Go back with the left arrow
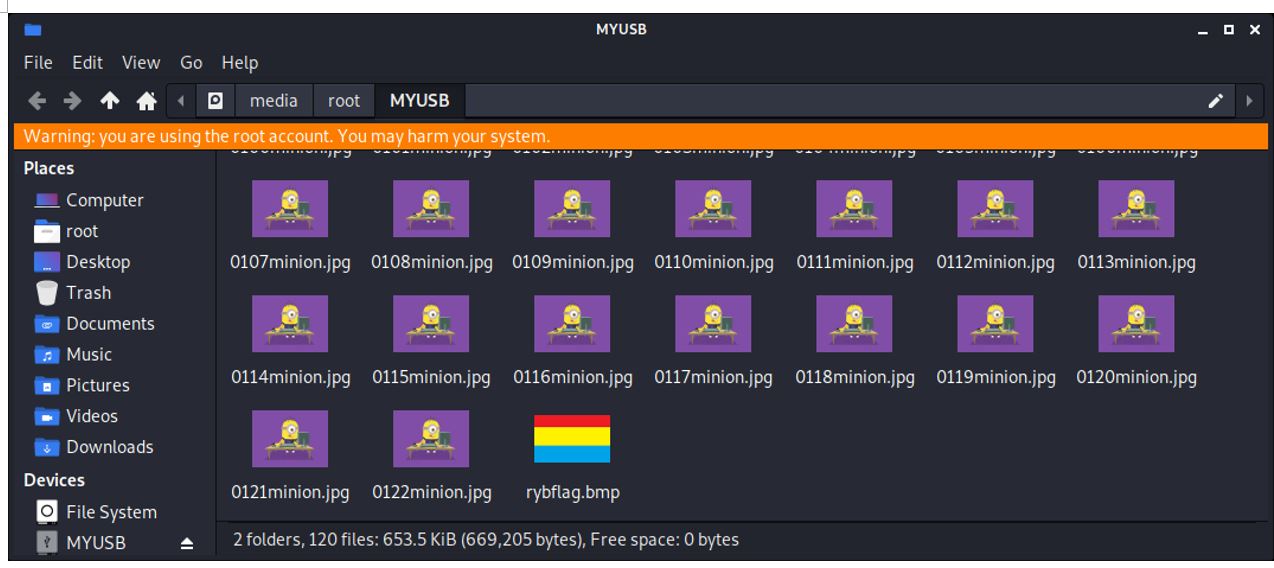 point(36,101)
